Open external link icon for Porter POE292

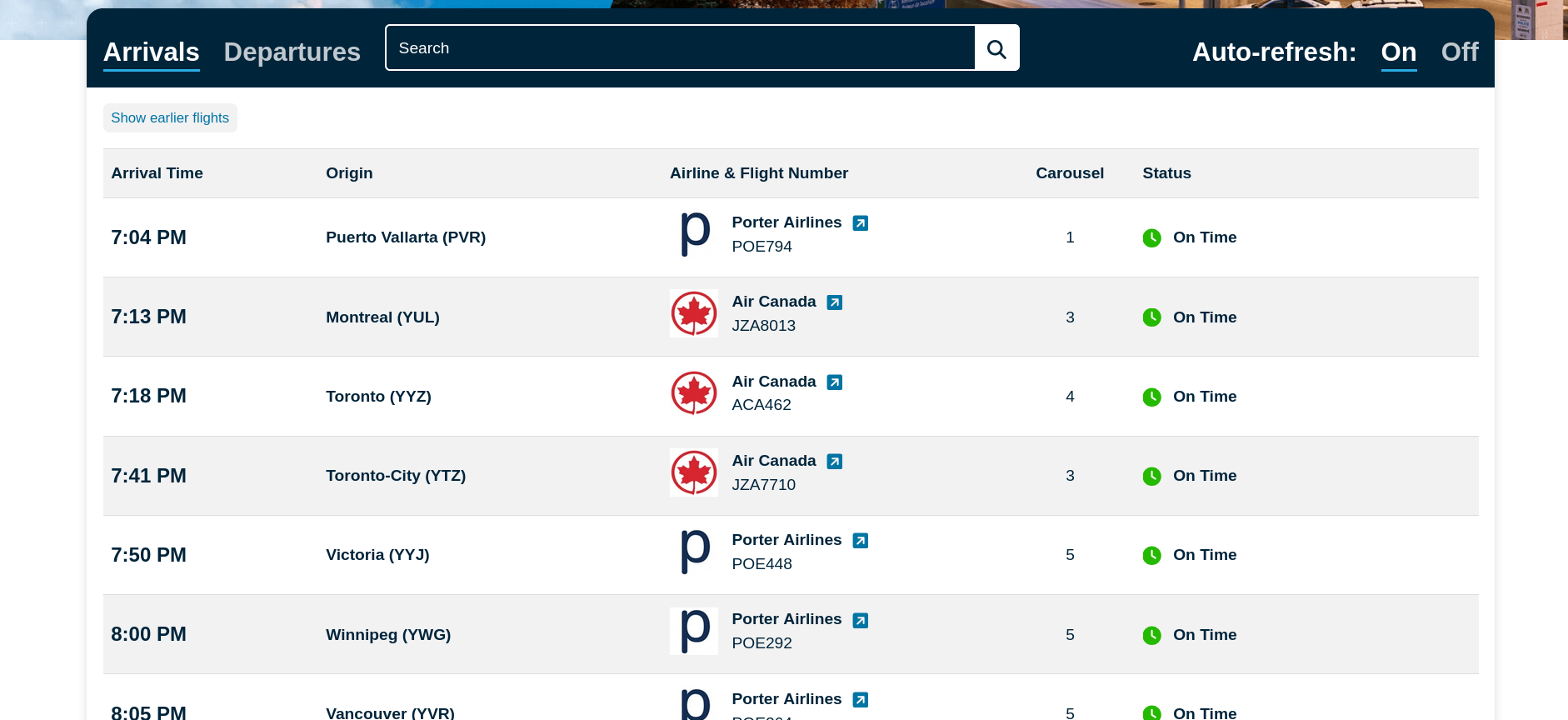tap(861, 621)
